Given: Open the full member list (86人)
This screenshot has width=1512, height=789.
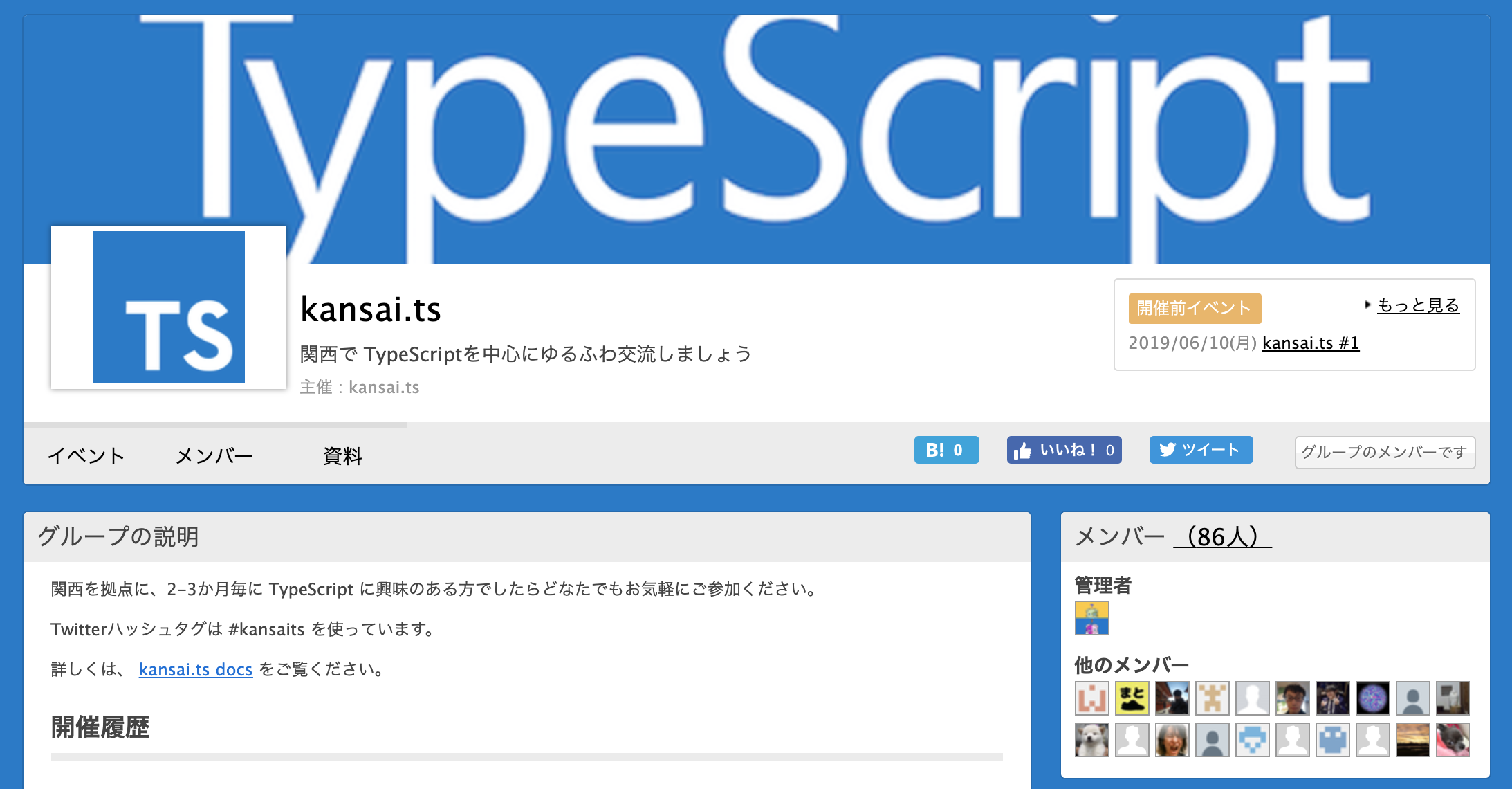Looking at the screenshot, I should coord(1222,536).
